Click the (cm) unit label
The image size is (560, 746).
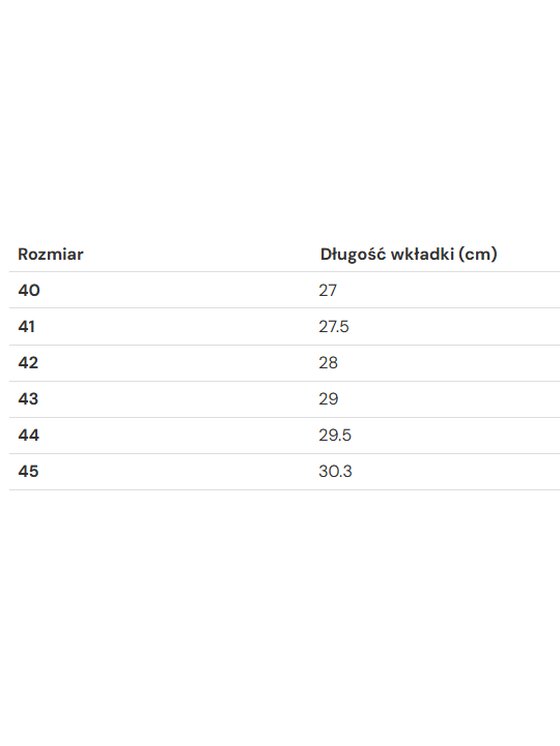(x=478, y=255)
